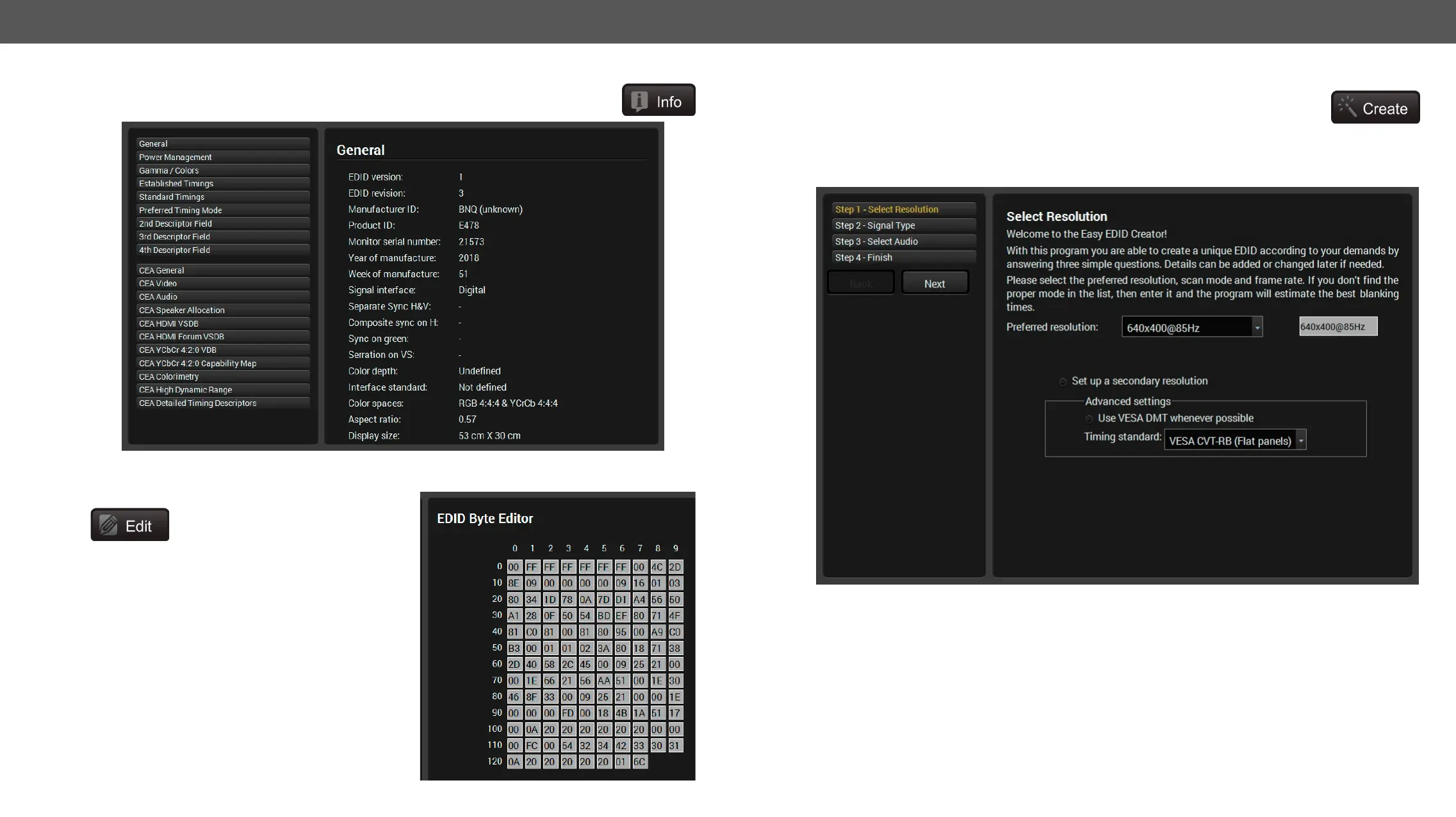Select CEA YCbCr 4:2:0 VDB entry
This screenshot has height=817, width=1456.
(x=223, y=350)
